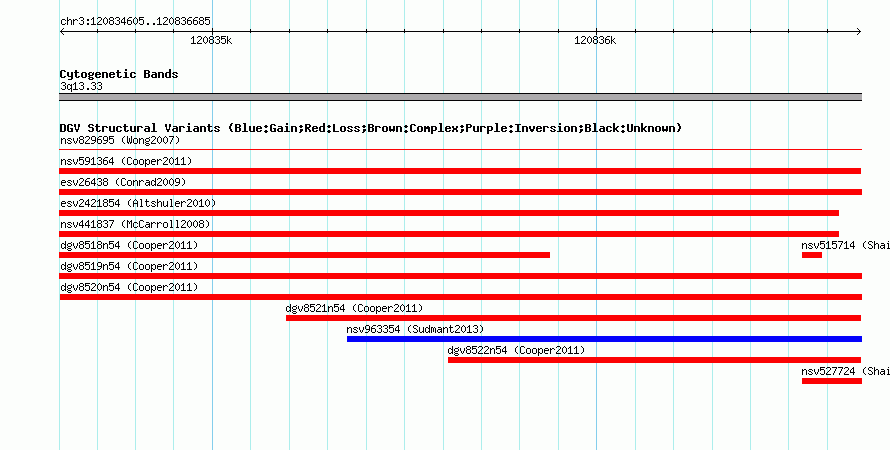Click the nsv963354 (Sudmant2013) label
Viewport: 890px width, 450px height.
(415, 329)
